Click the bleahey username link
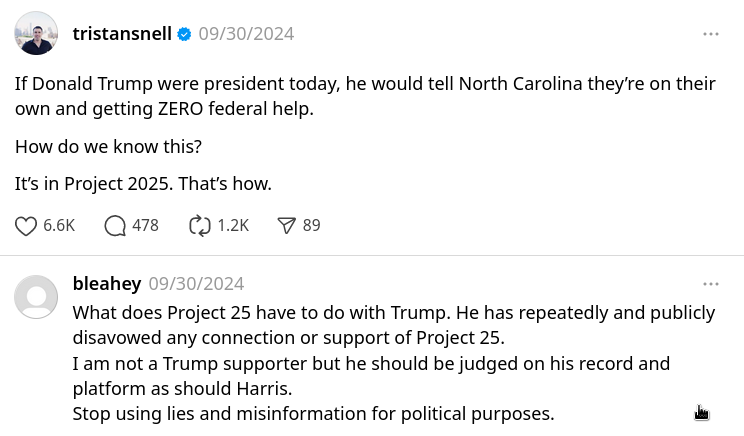 pos(107,284)
